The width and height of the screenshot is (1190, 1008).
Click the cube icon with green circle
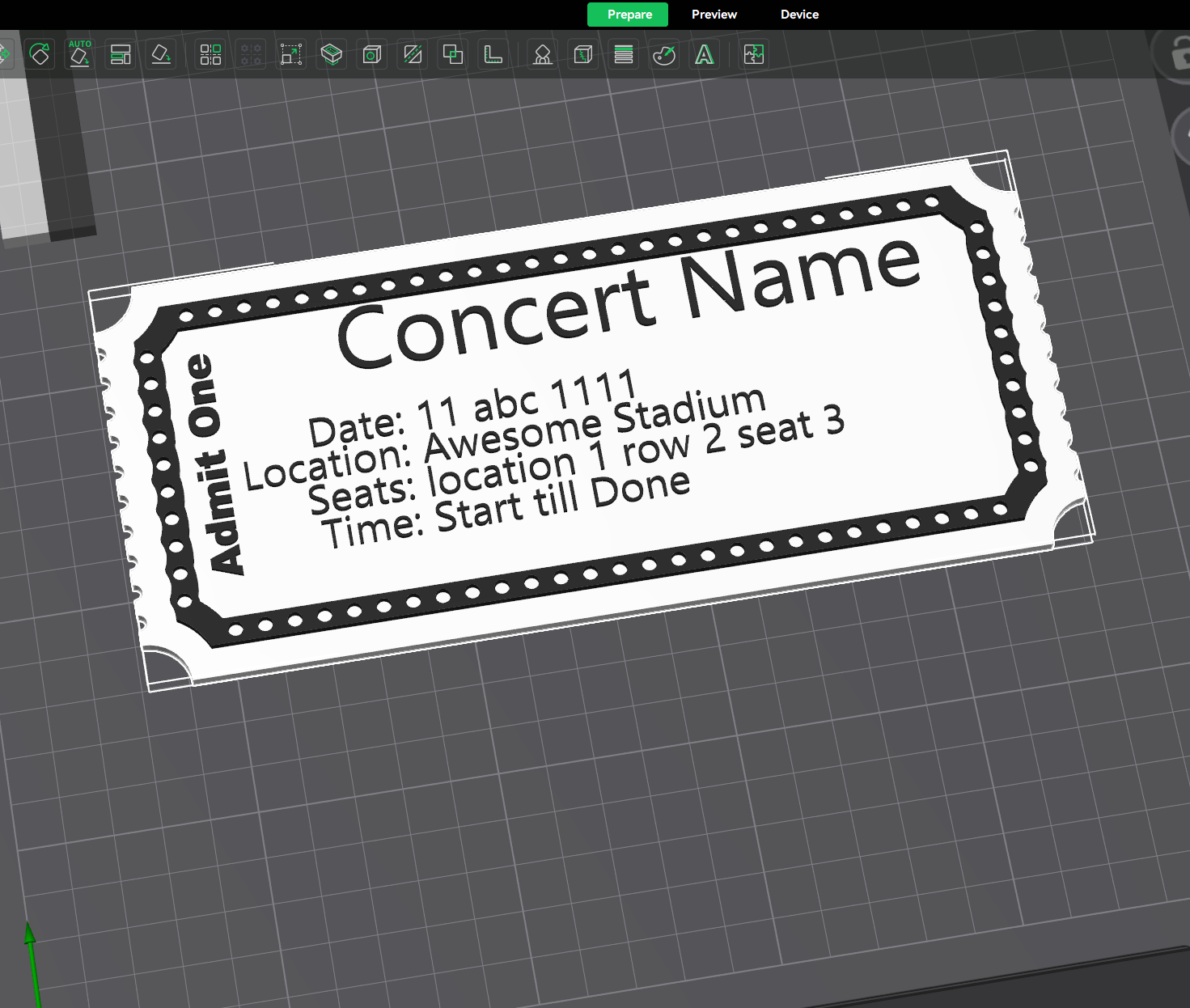(372, 54)
